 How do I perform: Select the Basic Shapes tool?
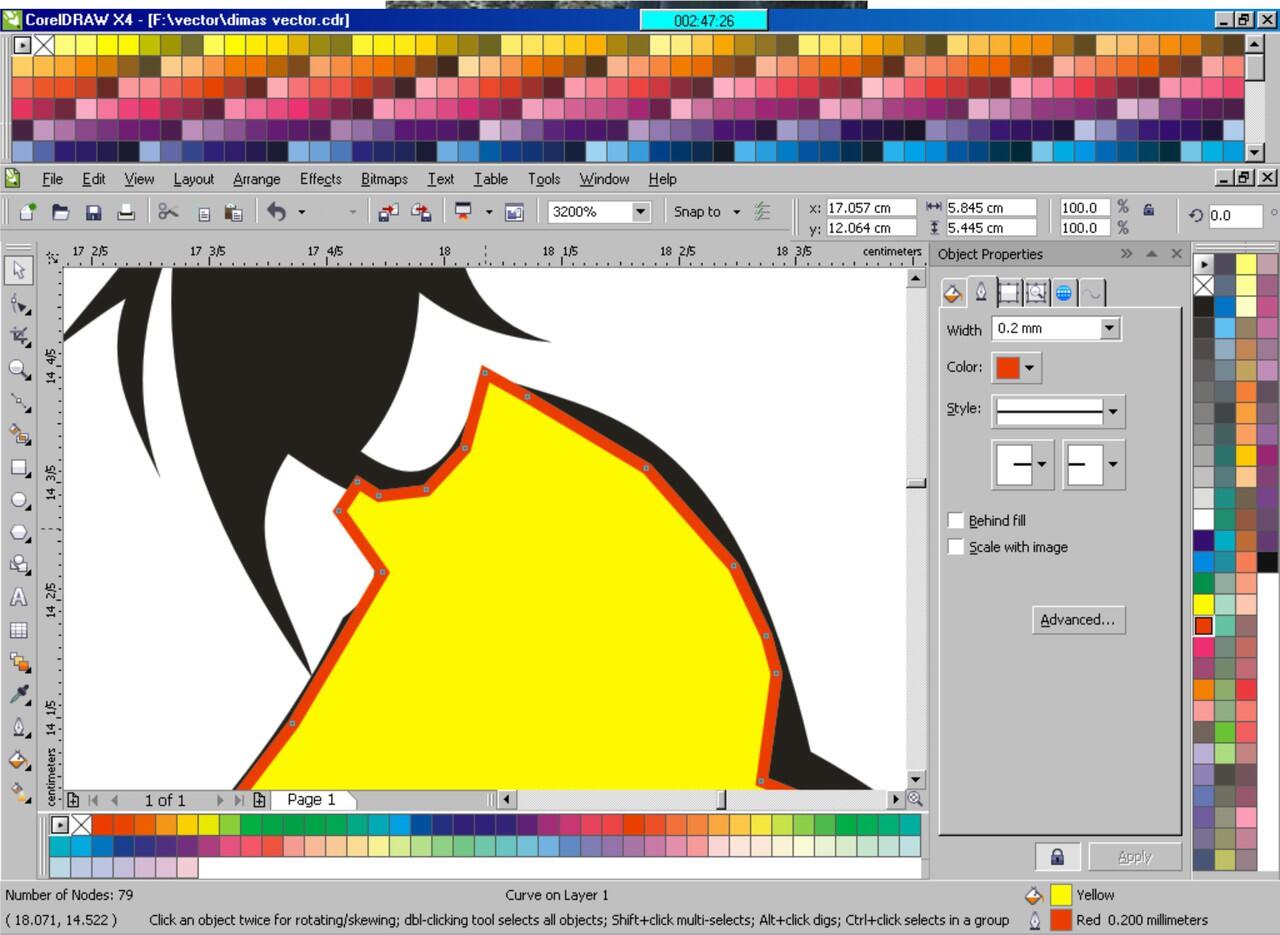coord(19,565)
